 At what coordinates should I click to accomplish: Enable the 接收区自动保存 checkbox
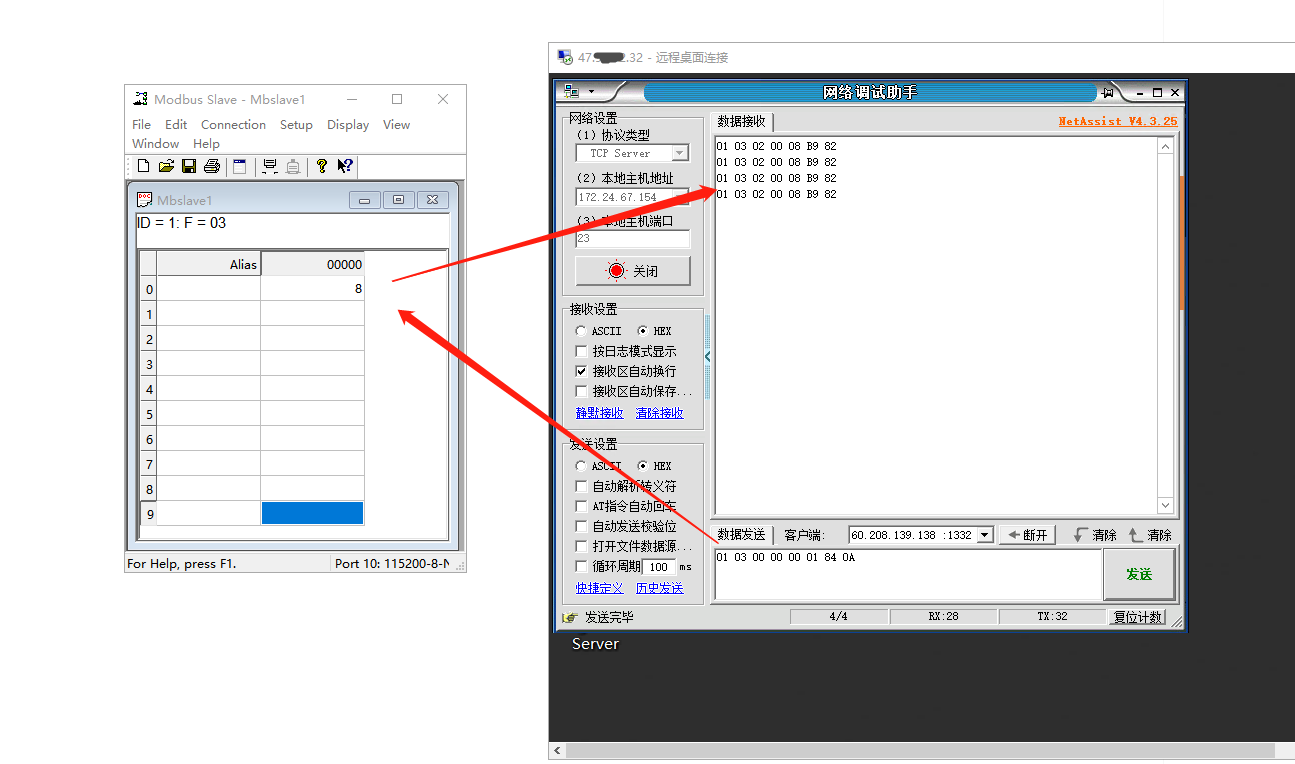[x=582, y=391]
